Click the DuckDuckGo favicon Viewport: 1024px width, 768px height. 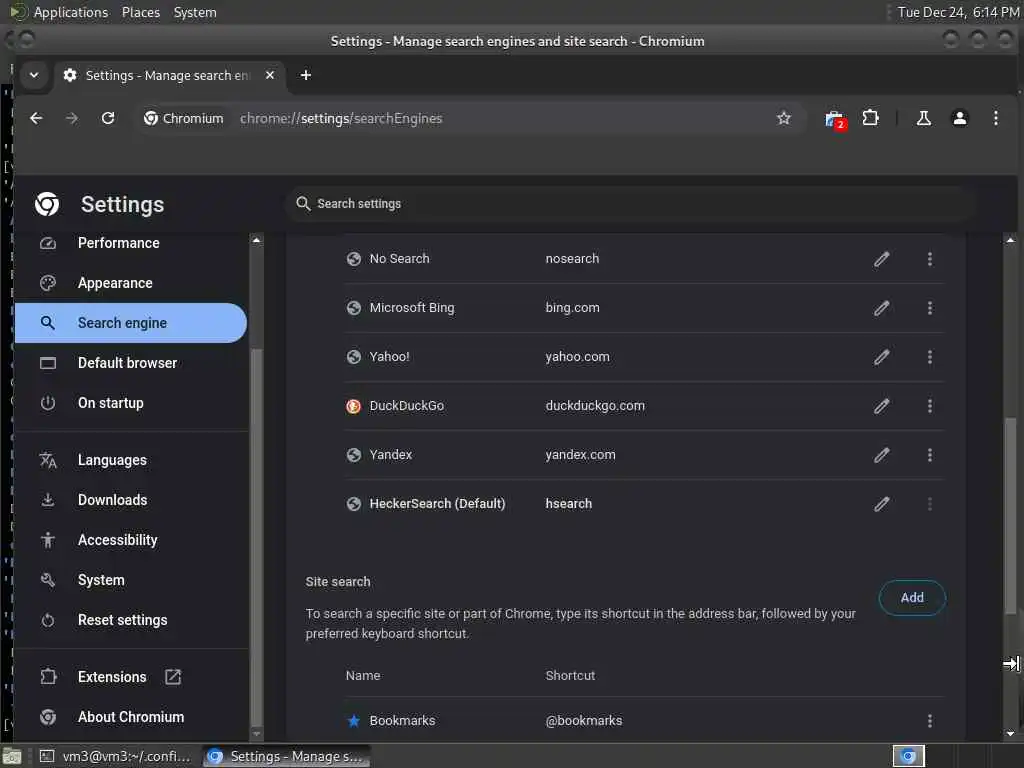tap(353, 406)
